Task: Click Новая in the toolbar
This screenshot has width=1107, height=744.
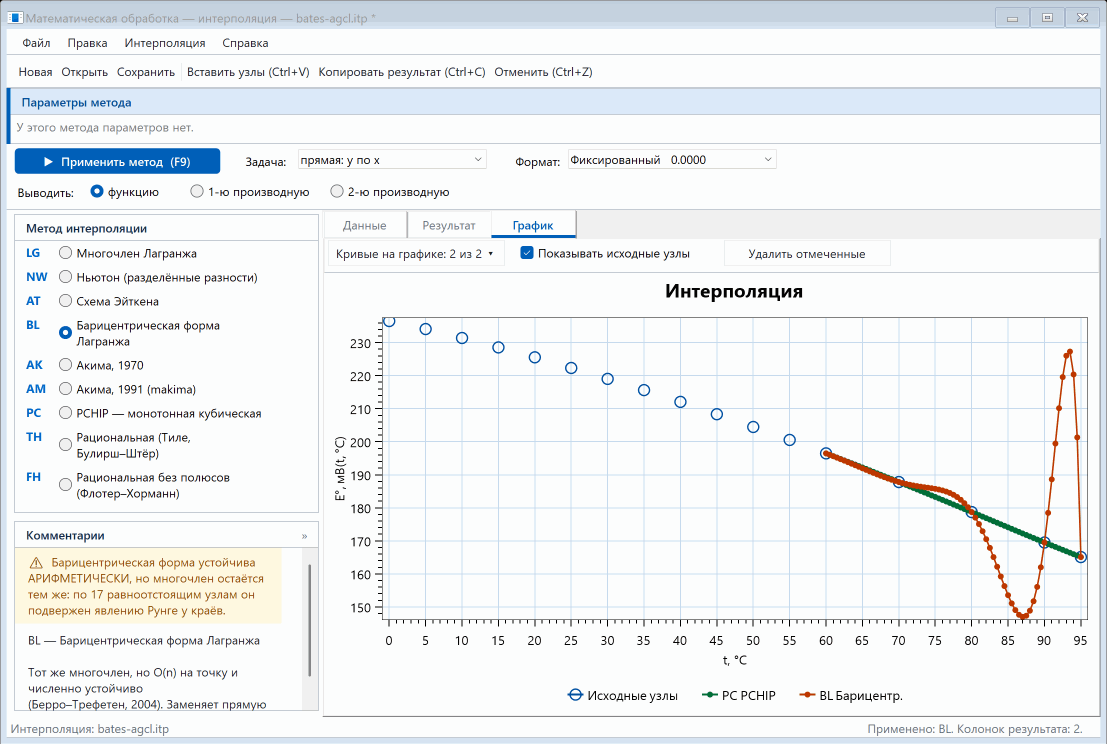Action: coord(35,72)
